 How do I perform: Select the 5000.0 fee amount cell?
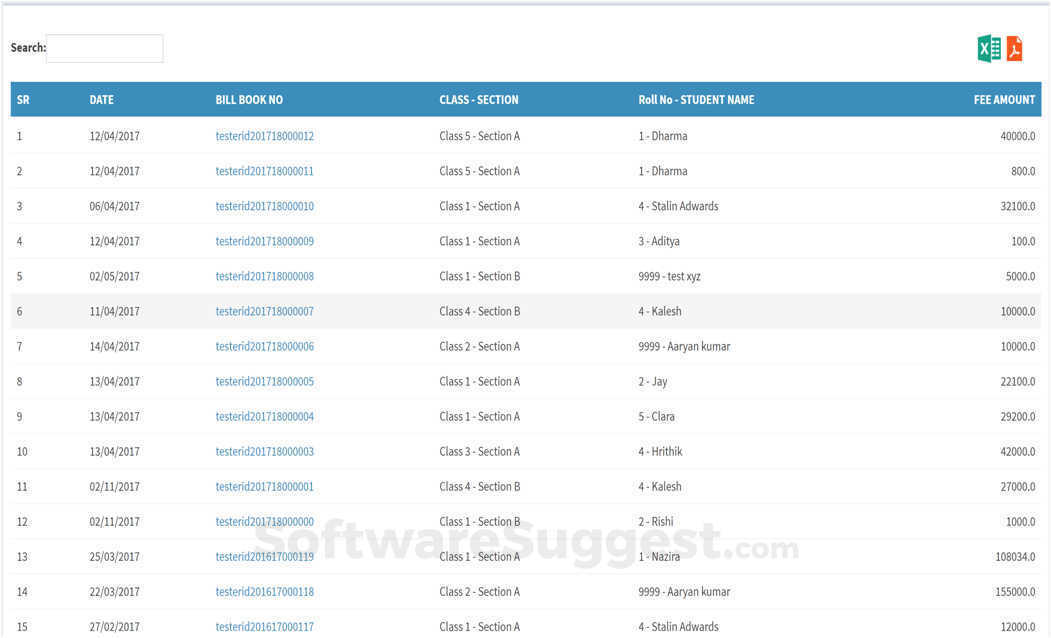1020,276
